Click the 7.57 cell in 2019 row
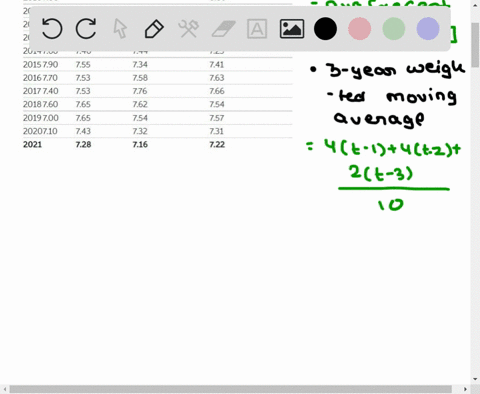This screenshot has height=394, width=480. 217,118
